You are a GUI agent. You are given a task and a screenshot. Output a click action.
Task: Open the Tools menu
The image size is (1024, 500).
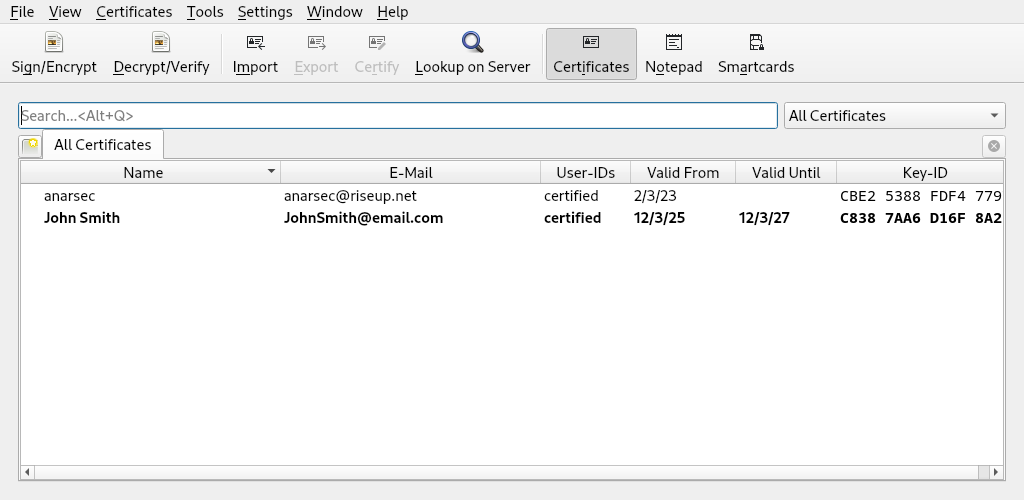[x=205, y=12]
